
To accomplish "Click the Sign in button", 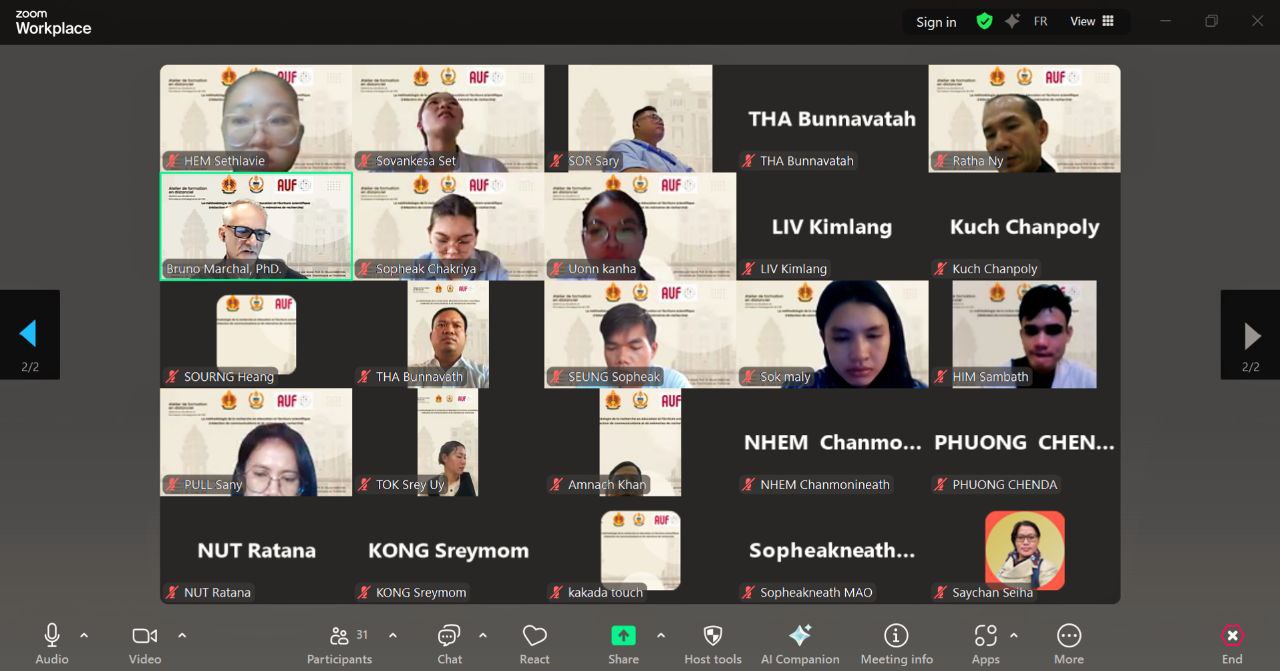I will coord(936,22).
